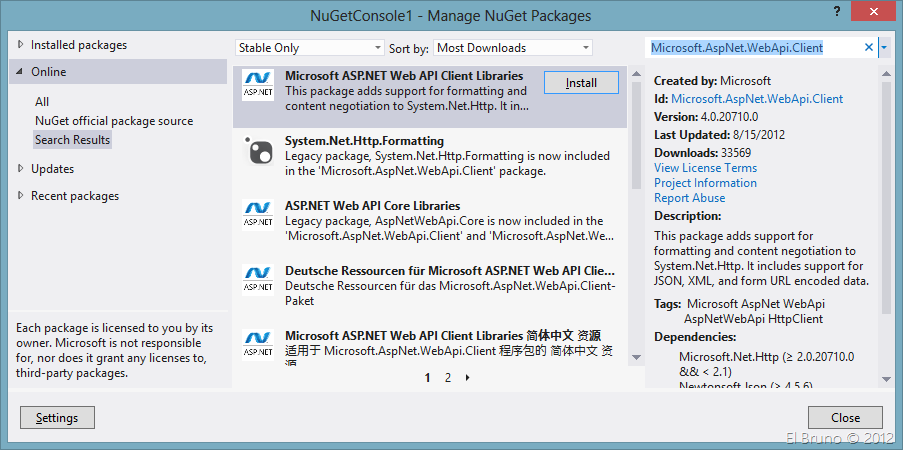Expand the Recent packages section
Viewport: 903px width, 450px height.
click(22, 196)
